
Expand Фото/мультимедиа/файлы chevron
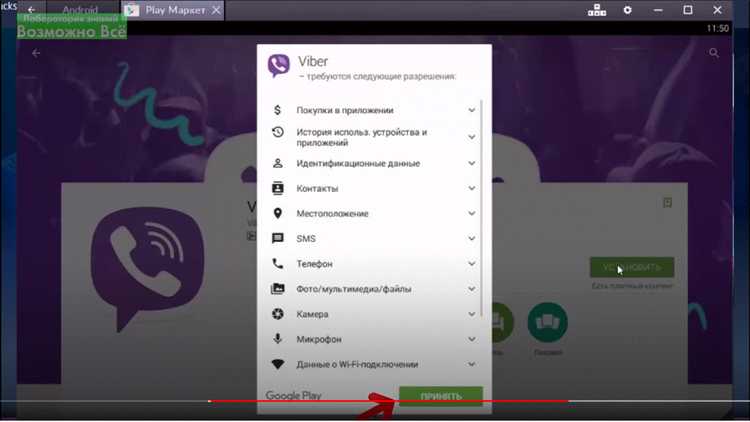tap(472, 289)
